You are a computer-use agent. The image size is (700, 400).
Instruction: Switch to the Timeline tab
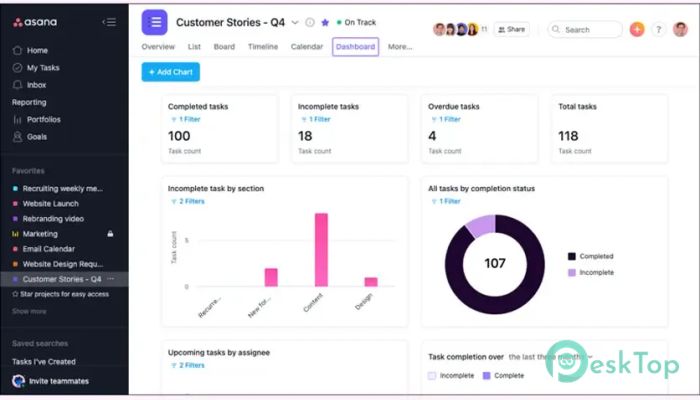tap(263, 46)
